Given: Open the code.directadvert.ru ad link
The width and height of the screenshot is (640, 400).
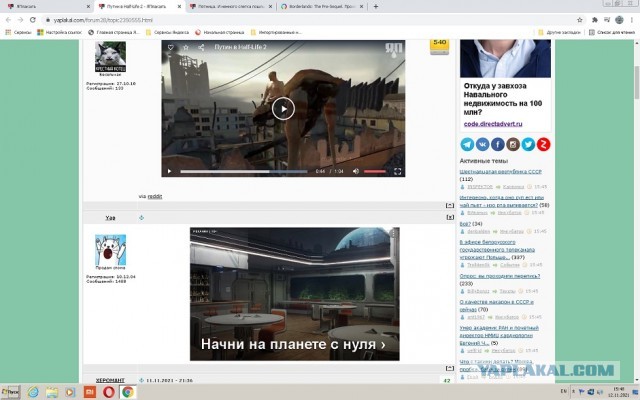Looking at the screenshot, I should pos(493,124).
